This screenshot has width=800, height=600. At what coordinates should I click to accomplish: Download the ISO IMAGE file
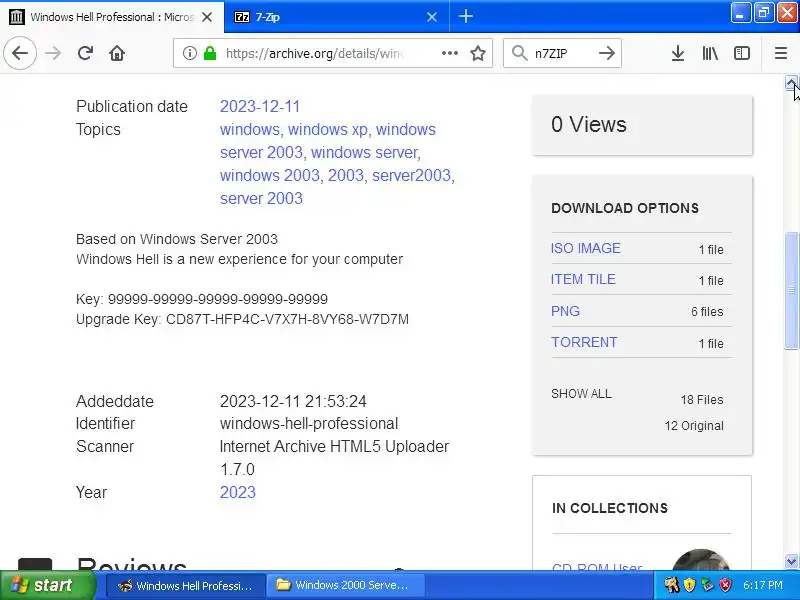tap(586, 248)
